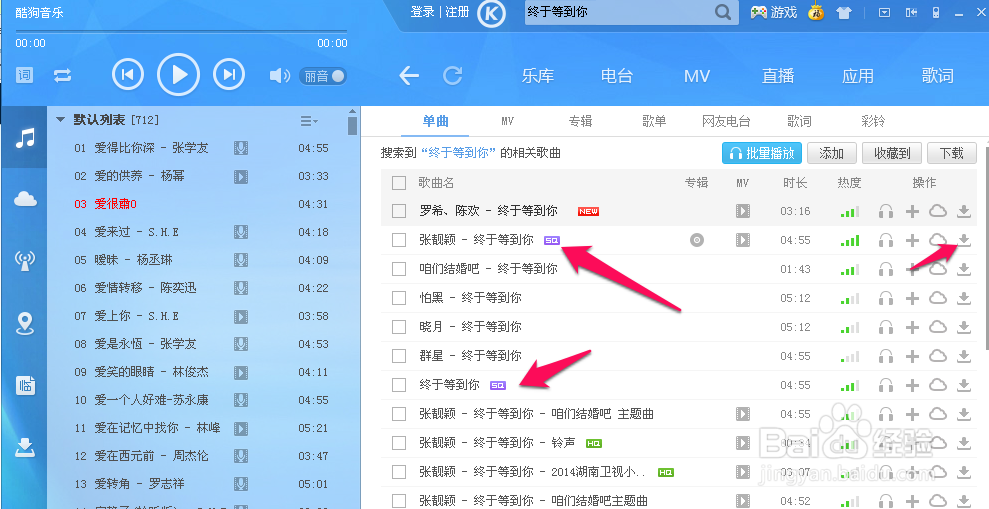Check the 怕黑 - 终于等到你 row
Screen dimensions: 989x509
[399, 298]
